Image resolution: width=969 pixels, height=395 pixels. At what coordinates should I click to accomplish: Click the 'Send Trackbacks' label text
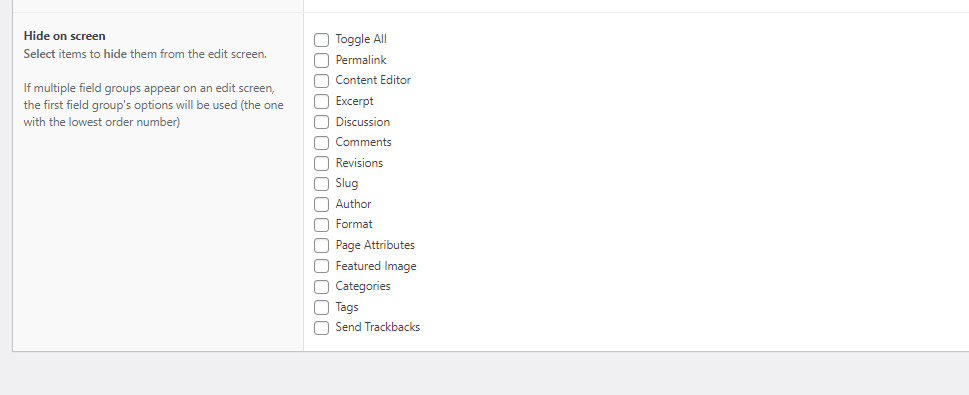tap(378, 327)
